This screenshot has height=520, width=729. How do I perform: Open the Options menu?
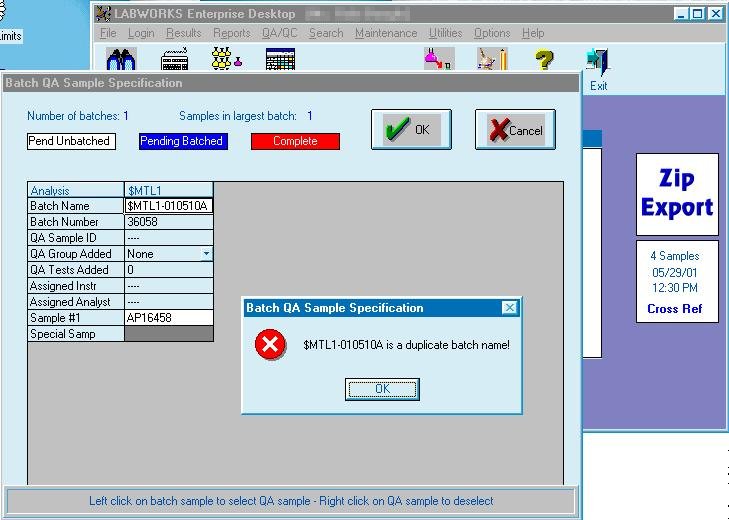pyautogui.click(x=492, y=33)
